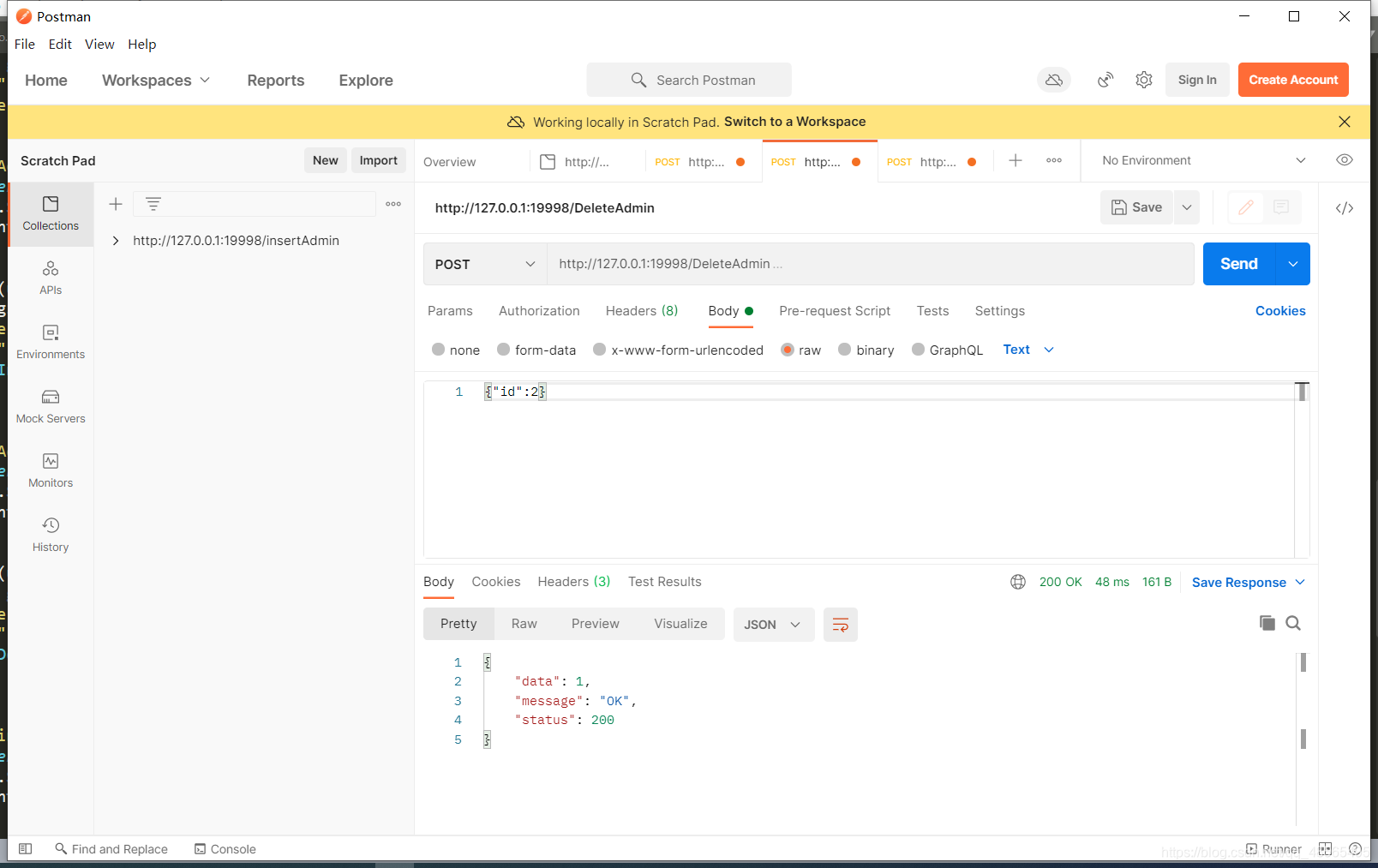The width and height of the screenshot is (1378, 868).
Task: Open the settings gear icon
Action: click(1144, 80)
